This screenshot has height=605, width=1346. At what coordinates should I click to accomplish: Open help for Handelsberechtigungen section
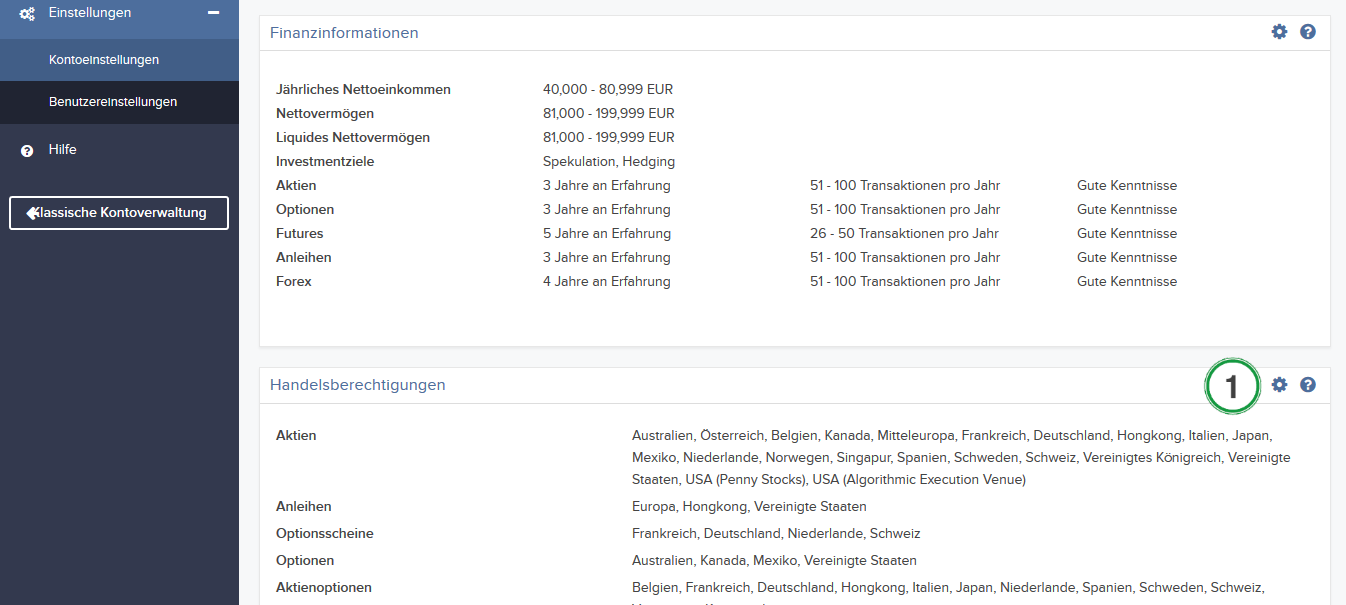[1308, 384]
